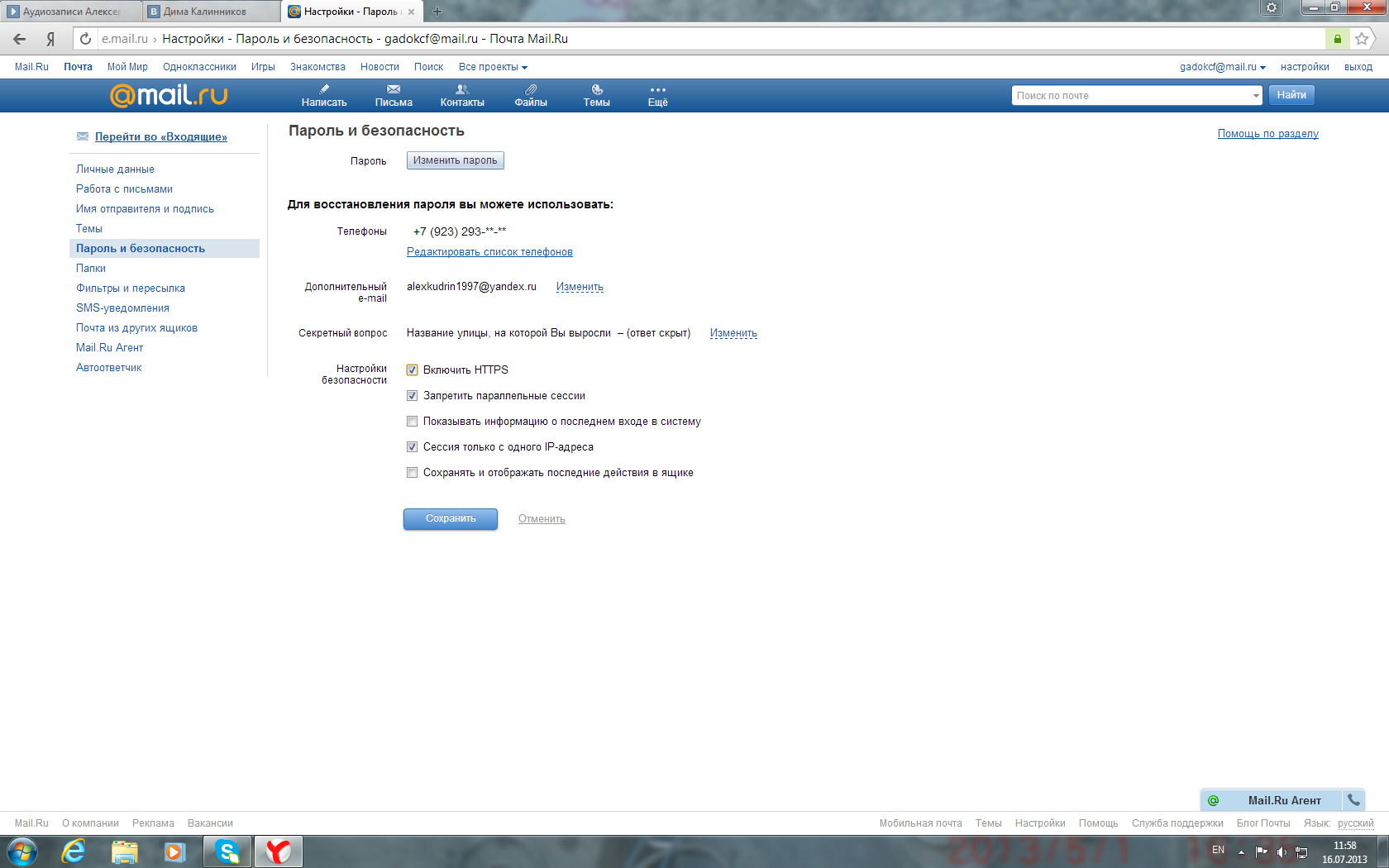Click the envelope icon beside Перейти во «Входящие»
Image resolution: width=1389 pixels, height=868 pixels.
[x=83, y=136]
